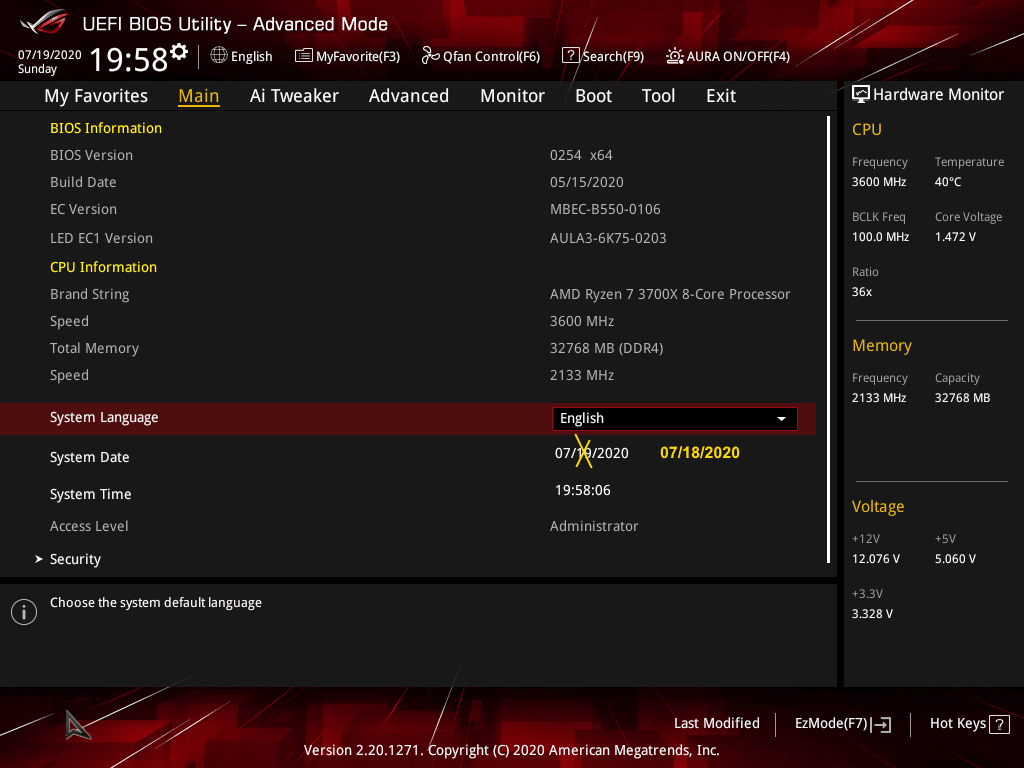Switch to the Ai Tweaker tab
This screenshot has width=1024, height=768.
click(294, 96)
